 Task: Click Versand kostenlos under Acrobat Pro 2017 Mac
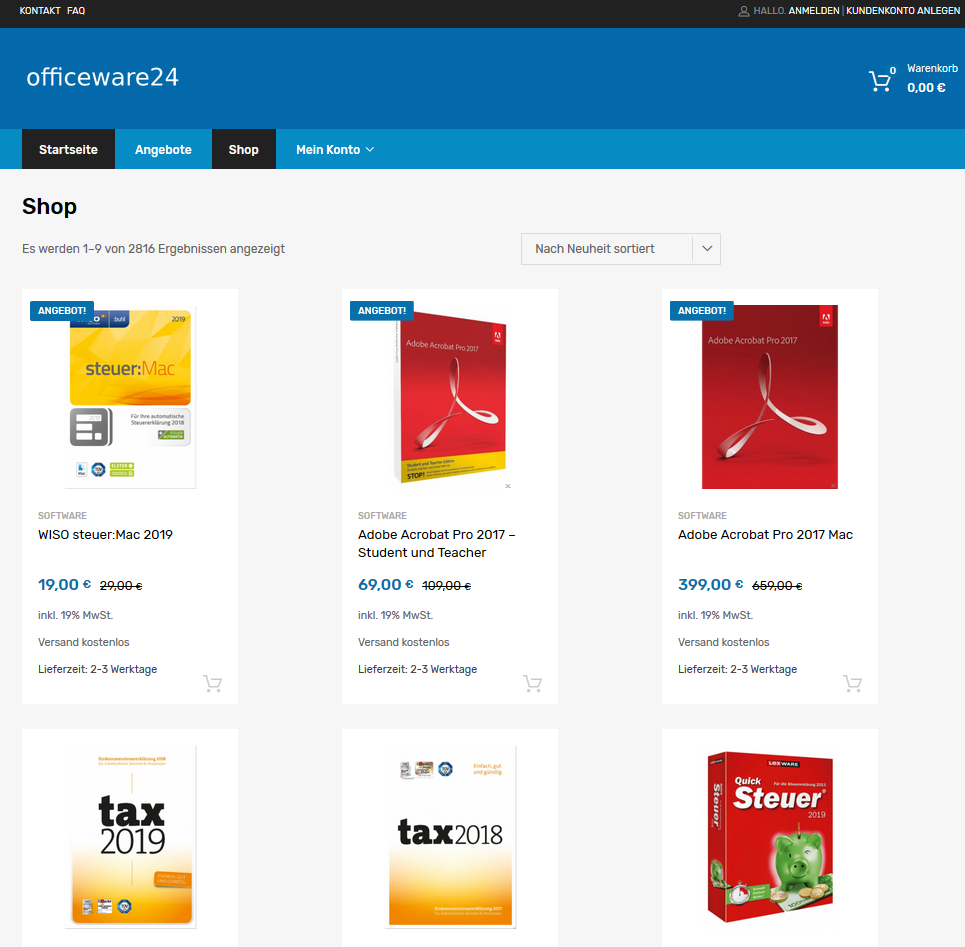tap(724, 642)
